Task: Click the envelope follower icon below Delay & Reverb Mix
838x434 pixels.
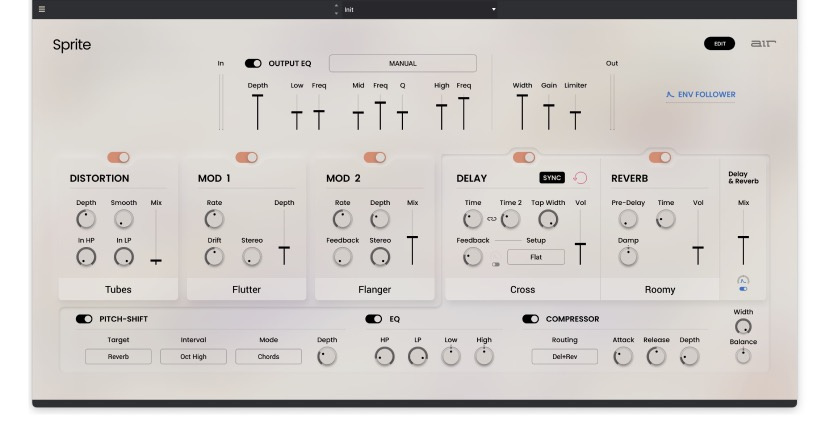Action: click(743, 280)
